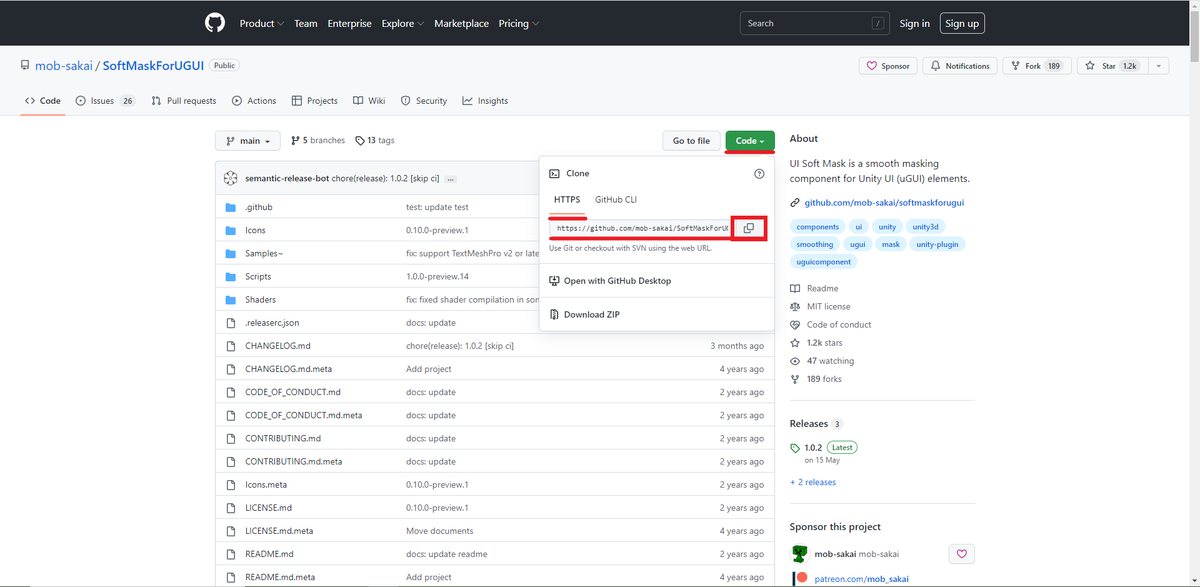This screenshot has width=1200, height=587.
Task: Open the Enterprise menu item
Action: pyautogui.click(x=349, y=23)
